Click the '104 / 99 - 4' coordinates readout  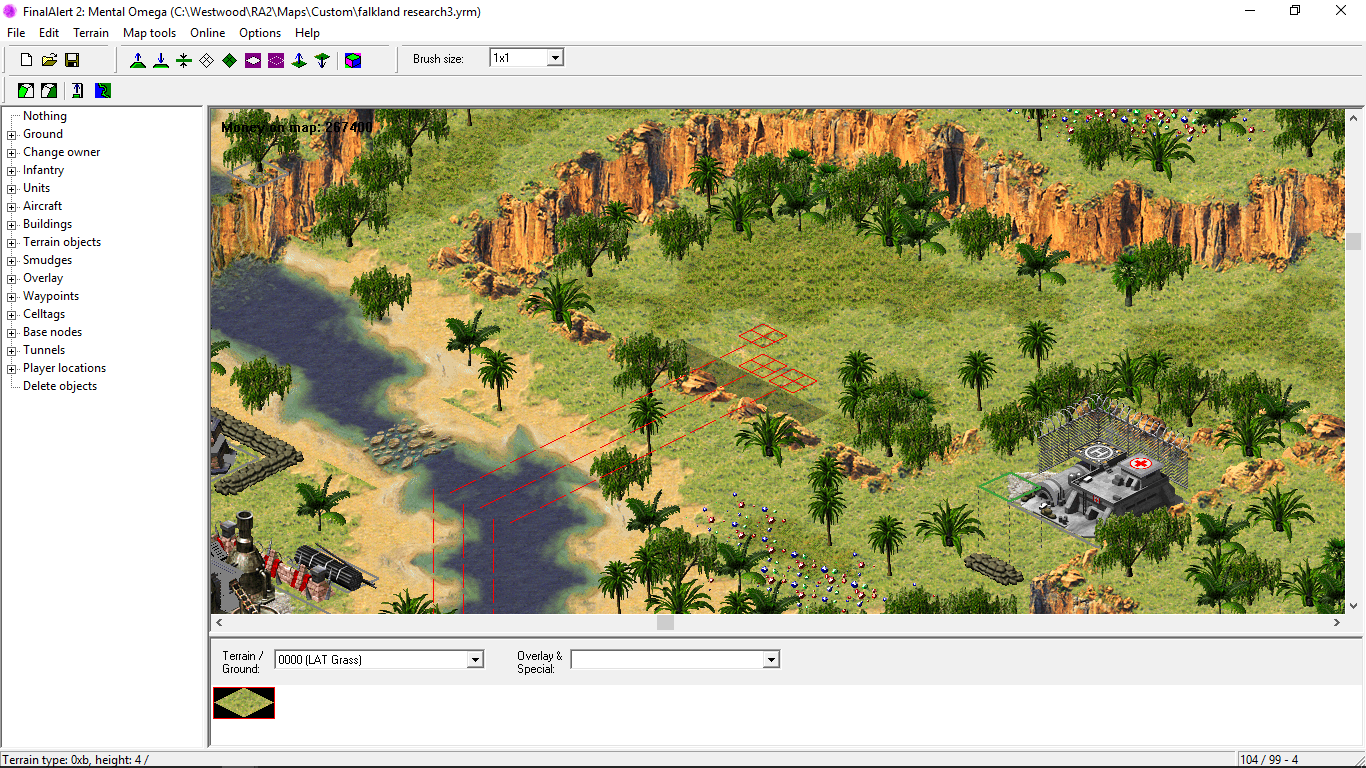pos(1270,760)
